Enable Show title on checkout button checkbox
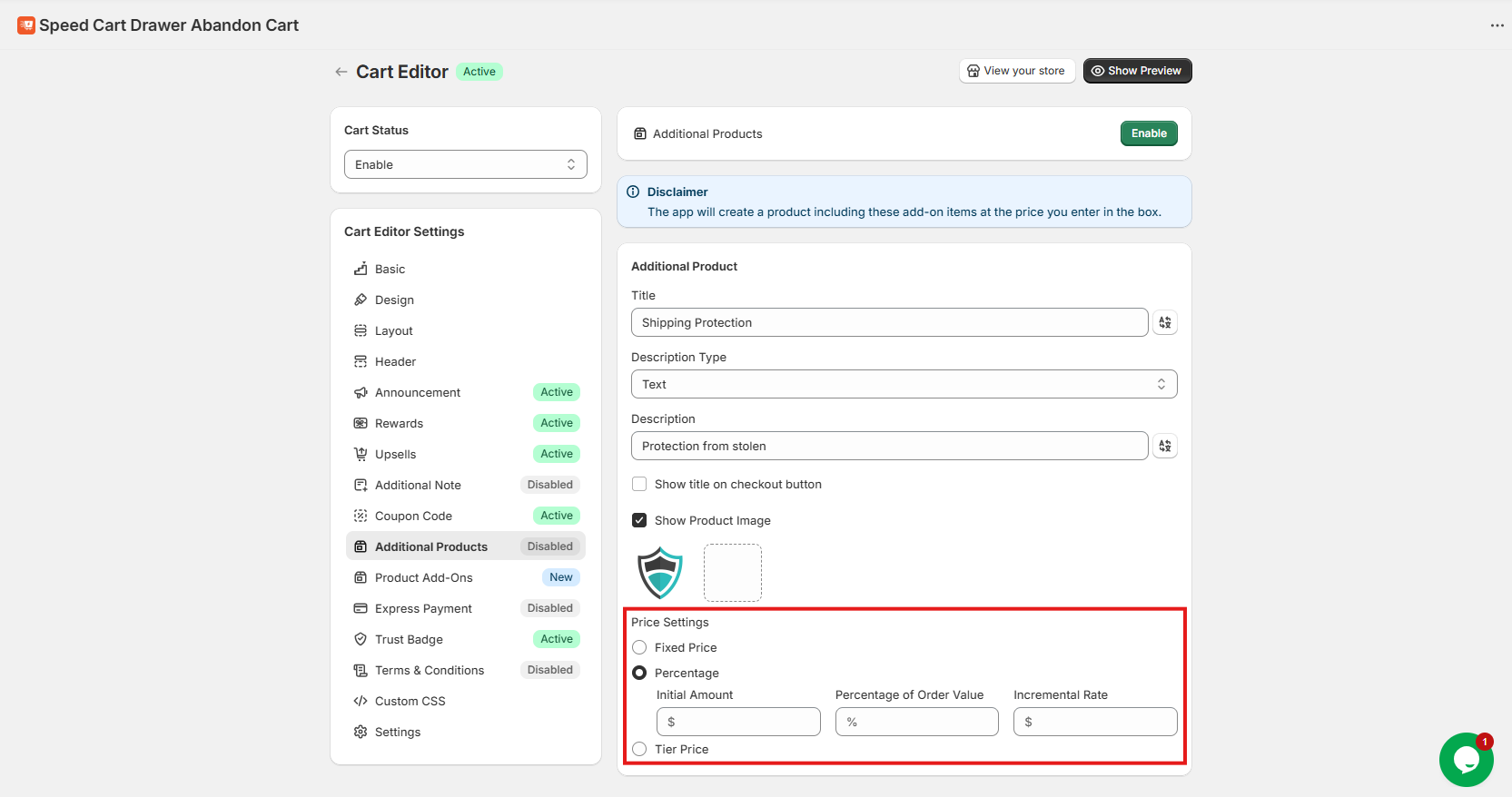The width and height of the screenshot is (1512, 797). click(639, 484)
